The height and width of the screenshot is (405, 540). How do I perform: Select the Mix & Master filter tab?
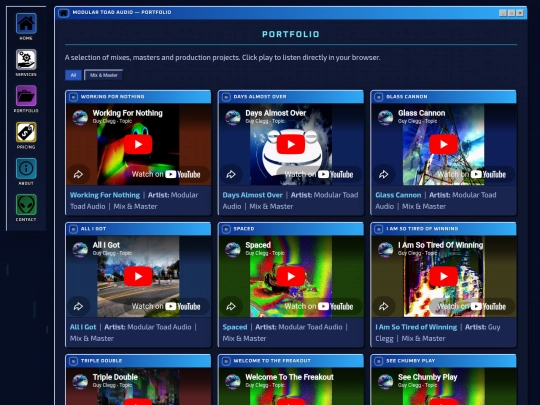tap(103, 75)
